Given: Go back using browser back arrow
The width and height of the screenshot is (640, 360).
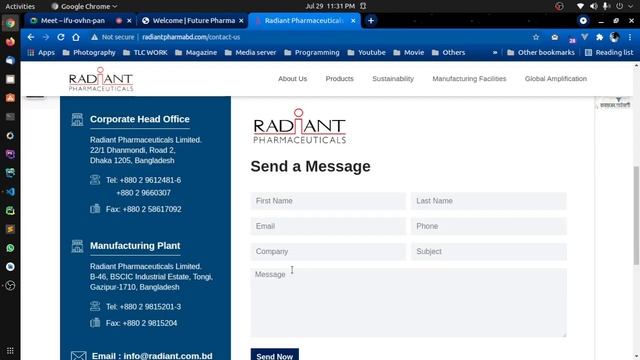Looking at the screenshot, I should 31,37.
